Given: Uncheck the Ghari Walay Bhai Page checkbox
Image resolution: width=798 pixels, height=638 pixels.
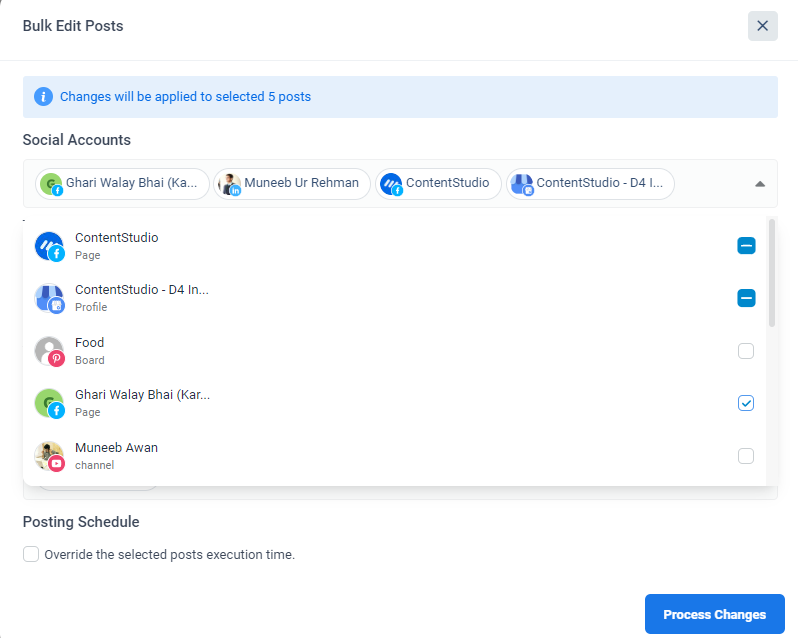Looking at the screenshot, I should pos(746,403).
